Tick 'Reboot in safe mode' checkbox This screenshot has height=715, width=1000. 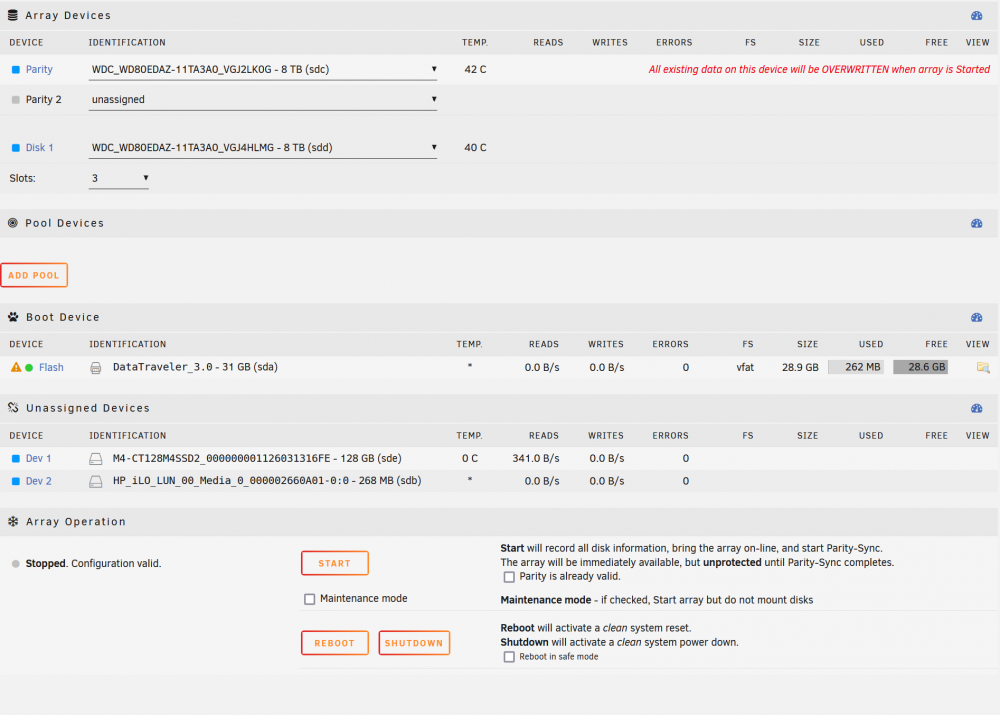[x=509, y=657]
